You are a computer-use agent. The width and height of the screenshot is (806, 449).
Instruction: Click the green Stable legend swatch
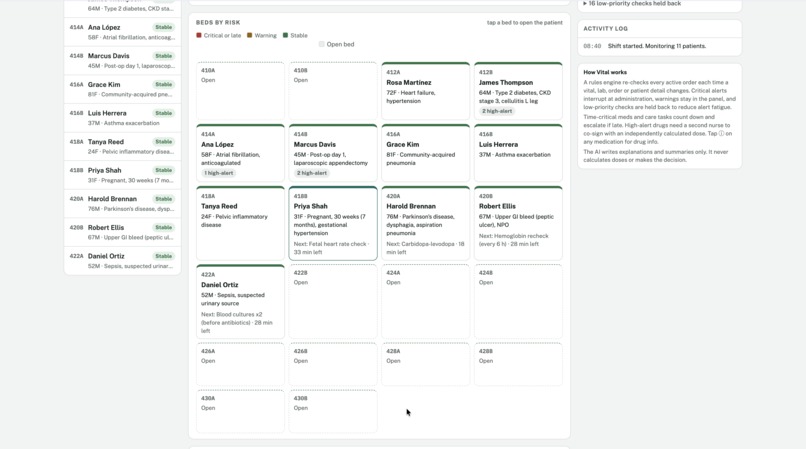pos(285,35)
